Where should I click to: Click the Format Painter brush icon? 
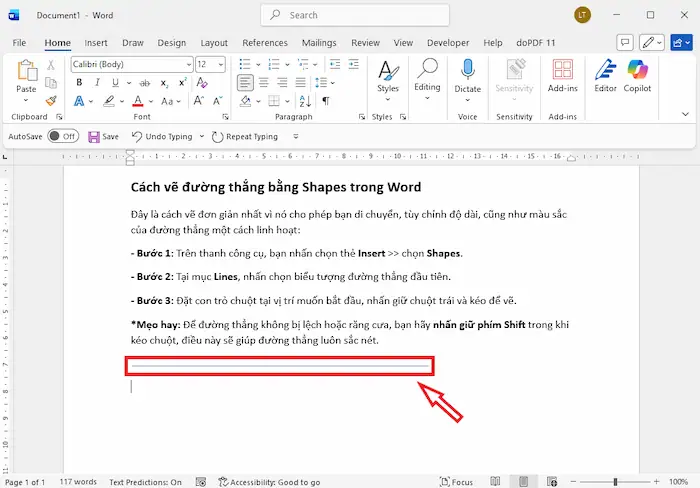tap(51, 101)
